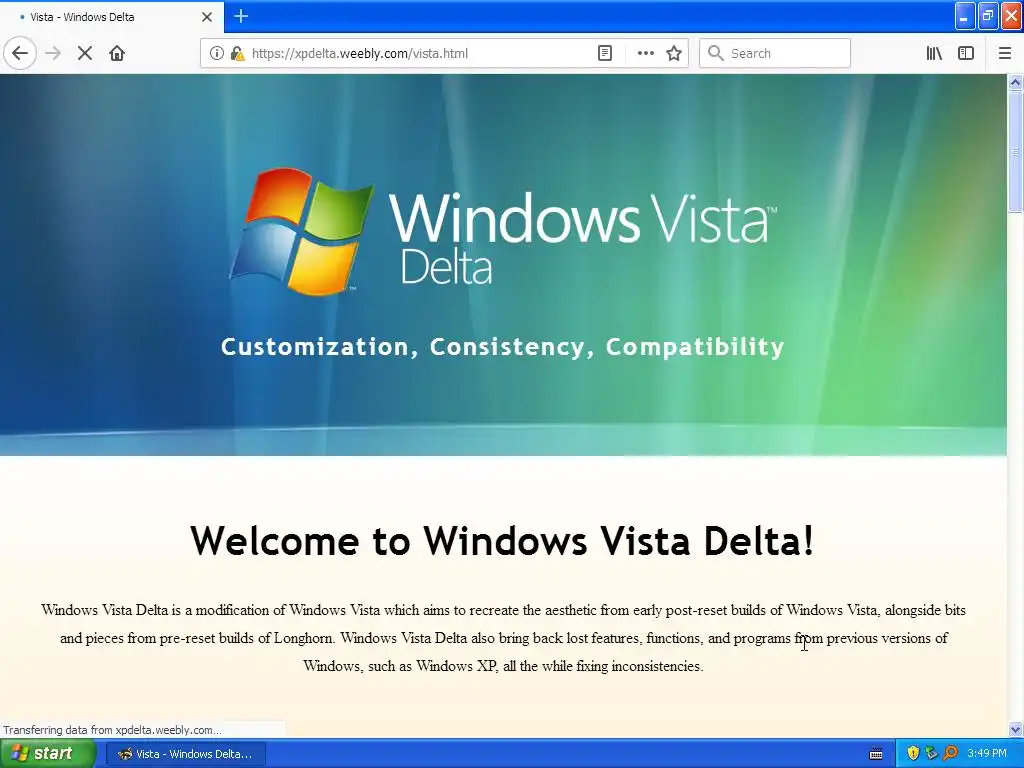Click the orange magnifier tray icon
1024x768 pixels.
pos(950,754)
